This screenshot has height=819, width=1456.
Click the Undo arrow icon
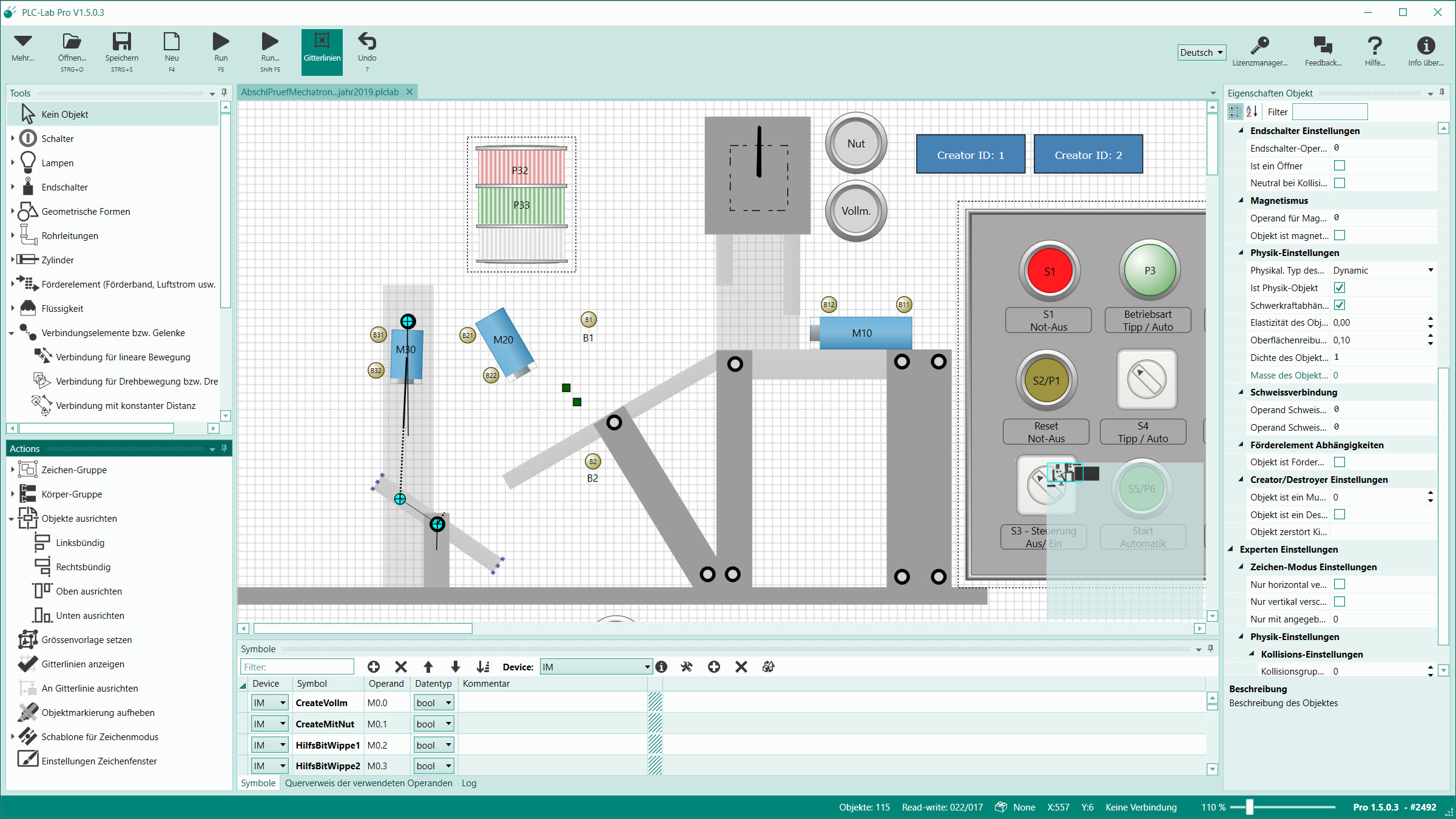pyautogui.click(x=366, y=42)
